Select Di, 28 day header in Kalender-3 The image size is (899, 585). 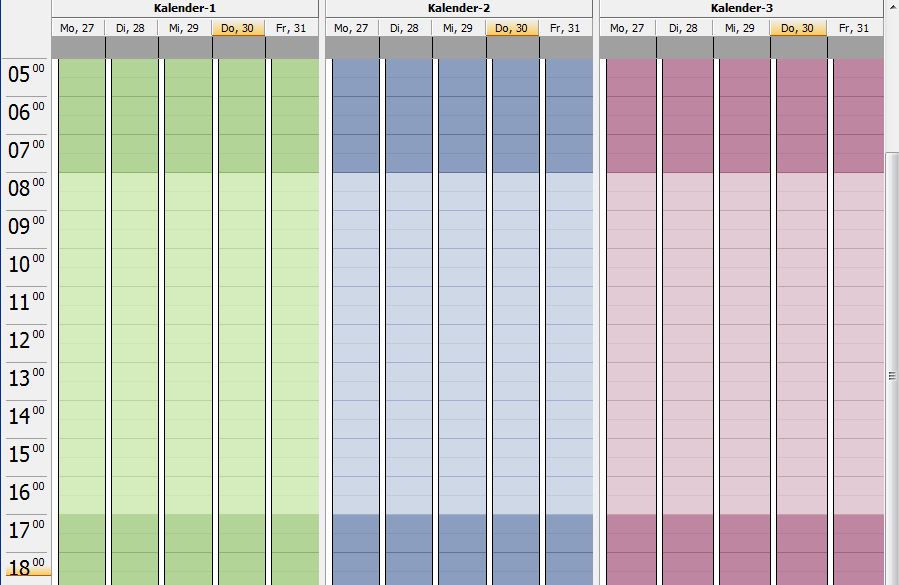pyautogui.click(x=685, y=28)
